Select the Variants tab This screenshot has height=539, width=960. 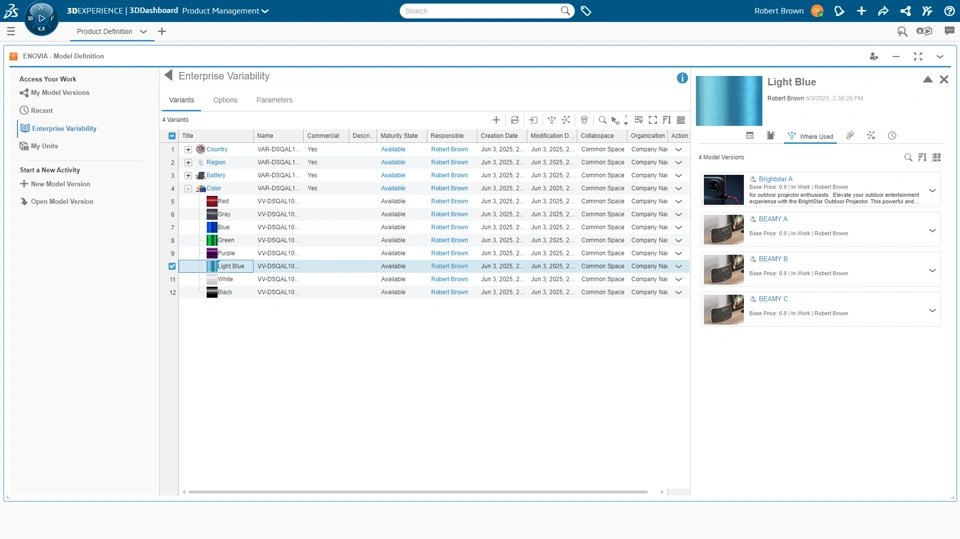point(181,100)
